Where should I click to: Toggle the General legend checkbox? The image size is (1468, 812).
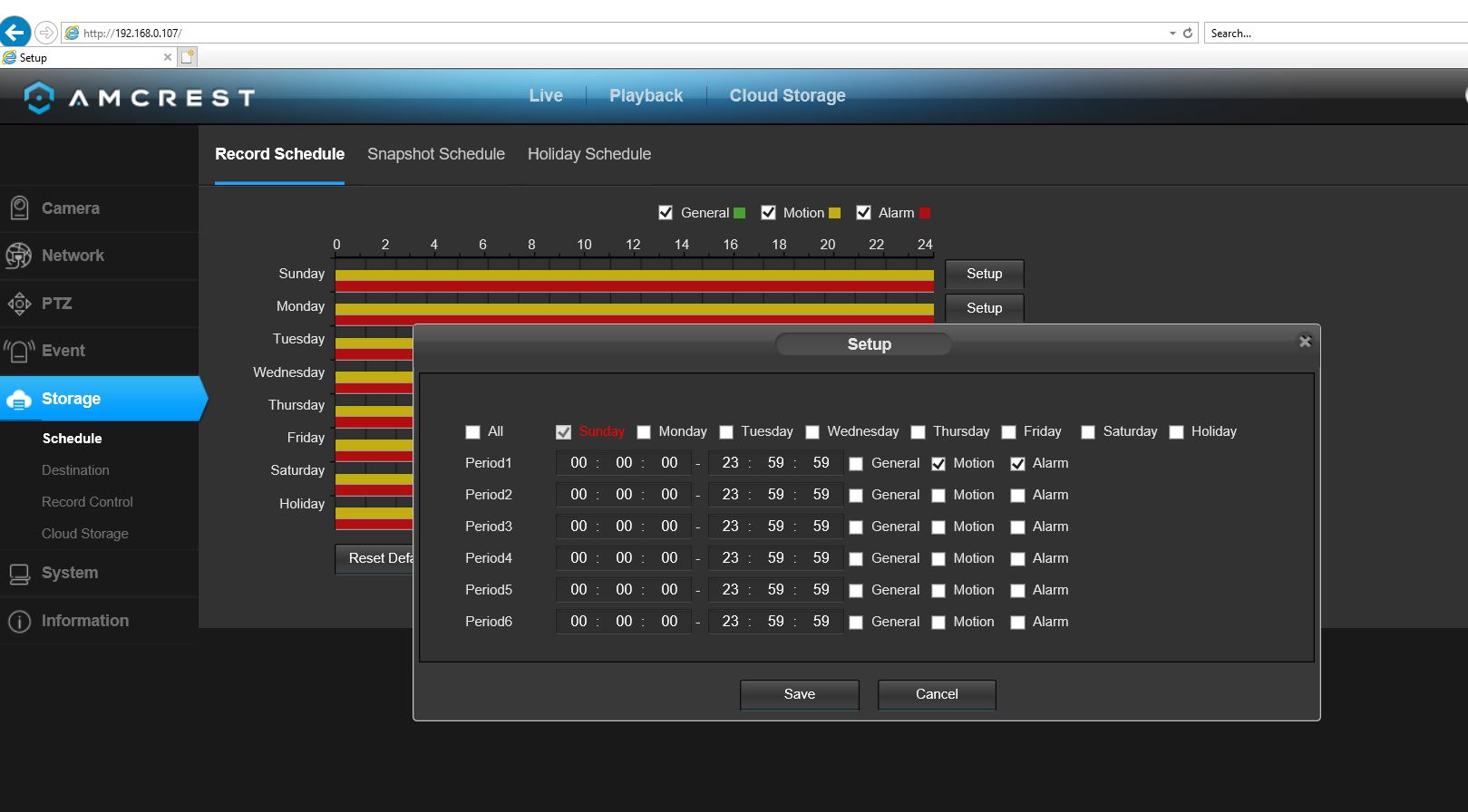666,213
